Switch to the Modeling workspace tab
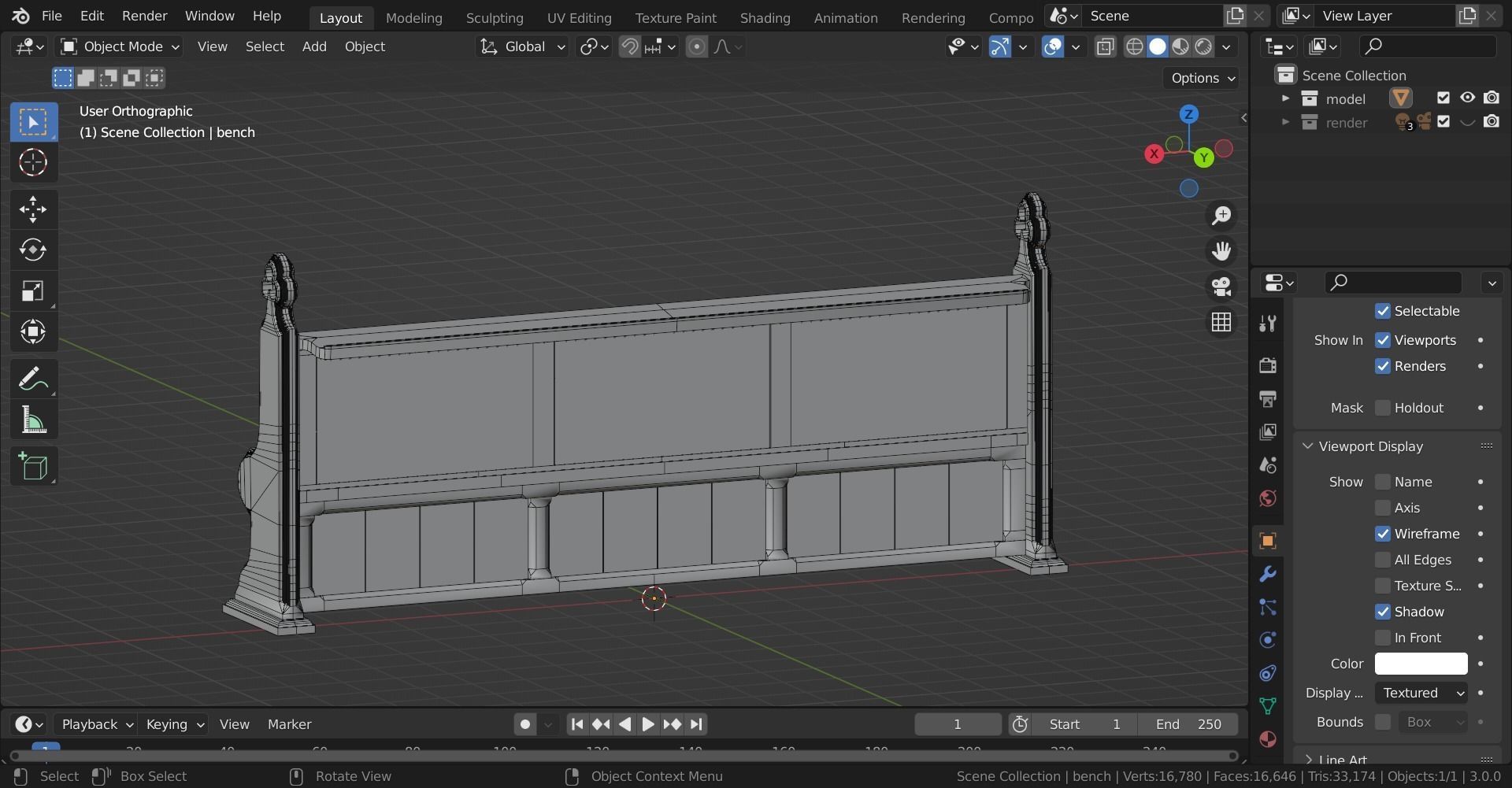The image size is (1512, 788). point(414,17)
